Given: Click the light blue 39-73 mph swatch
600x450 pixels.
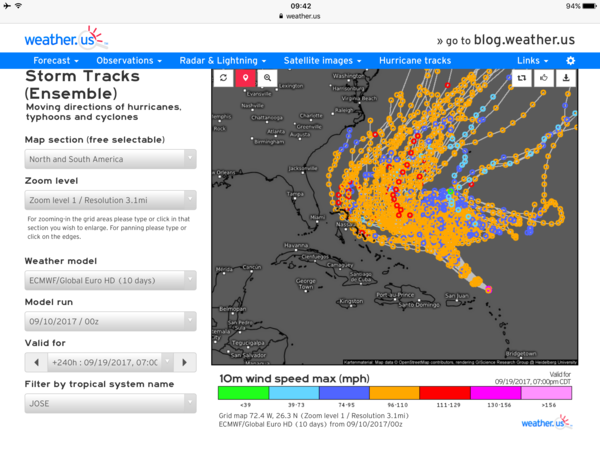Looking at the screenshot, I should click(x=294, y=393).
